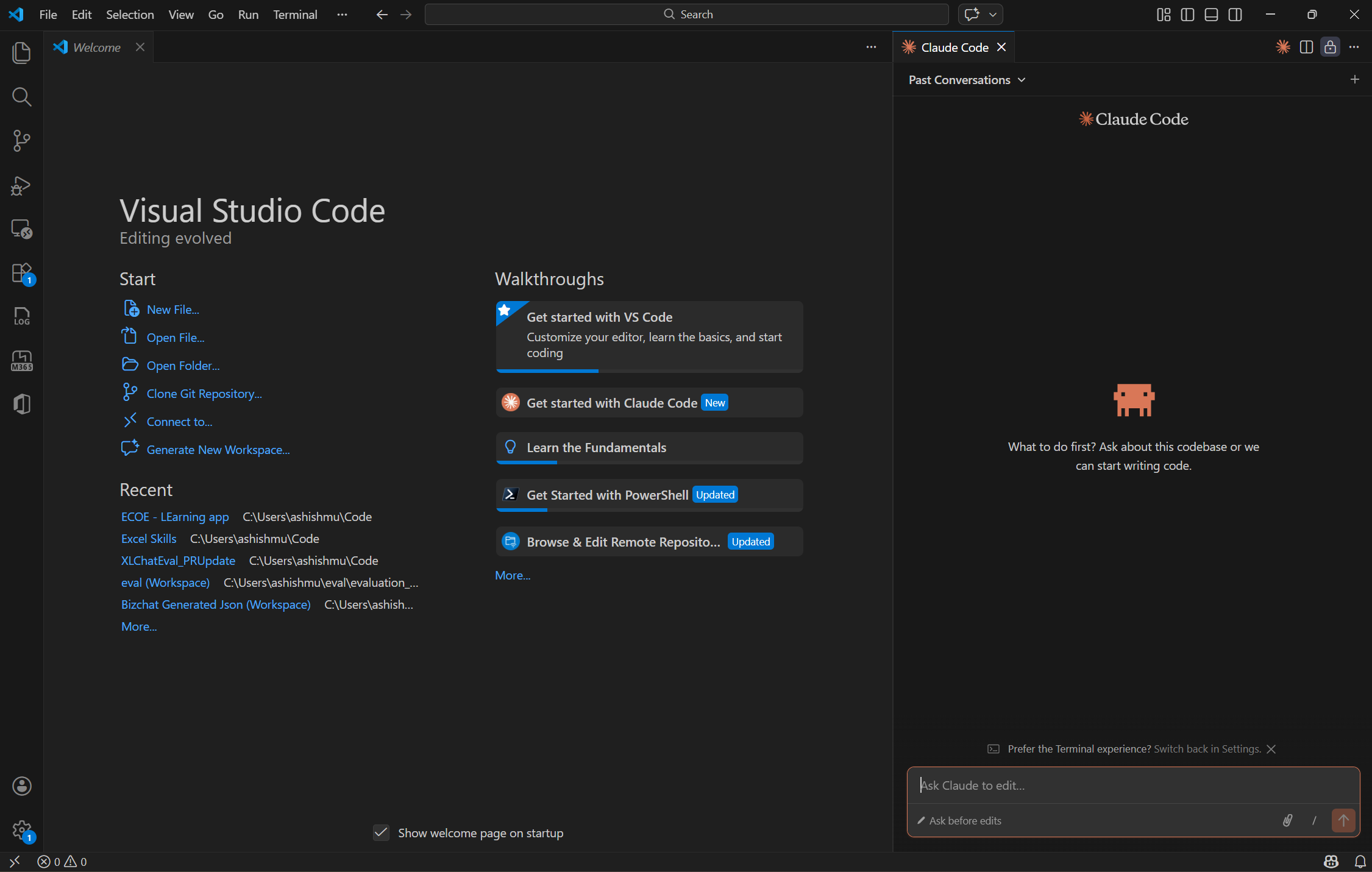The height and width of the screenshot is (872, 1372).
Task: Click Customize Layout icon
Action: coord(1164,15)
